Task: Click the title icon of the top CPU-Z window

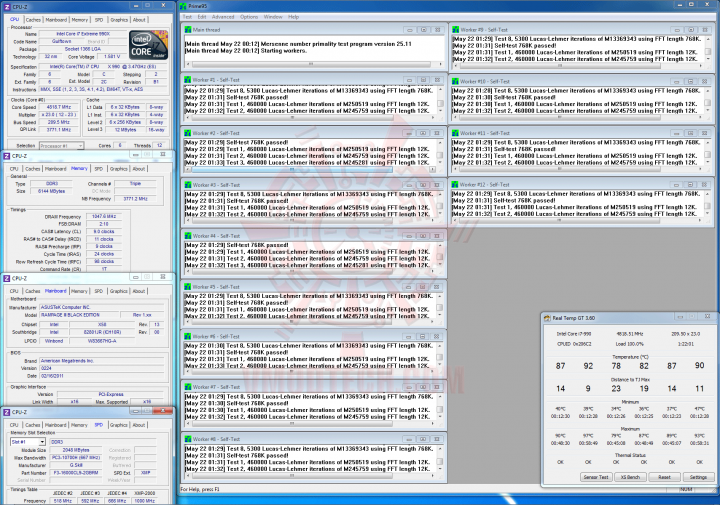Action: pyautogui.click(x=7, y=7)
